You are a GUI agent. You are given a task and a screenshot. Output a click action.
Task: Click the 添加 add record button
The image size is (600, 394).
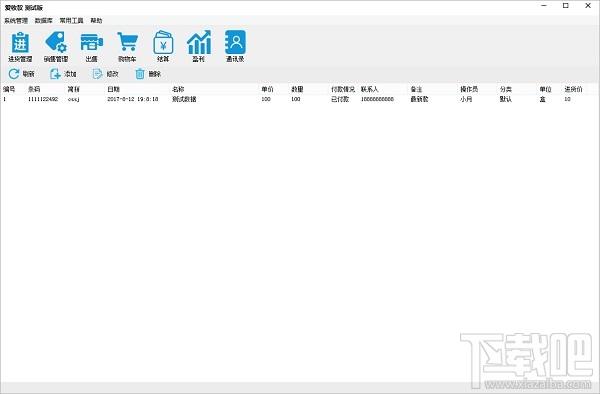[63, 74]
